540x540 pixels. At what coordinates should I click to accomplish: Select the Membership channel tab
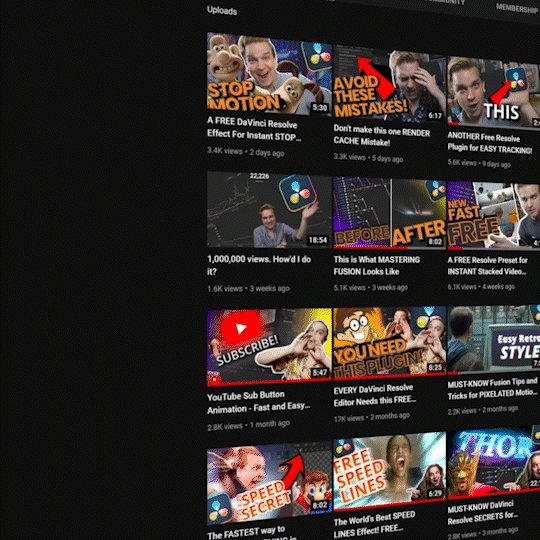[x=517, y=8]
